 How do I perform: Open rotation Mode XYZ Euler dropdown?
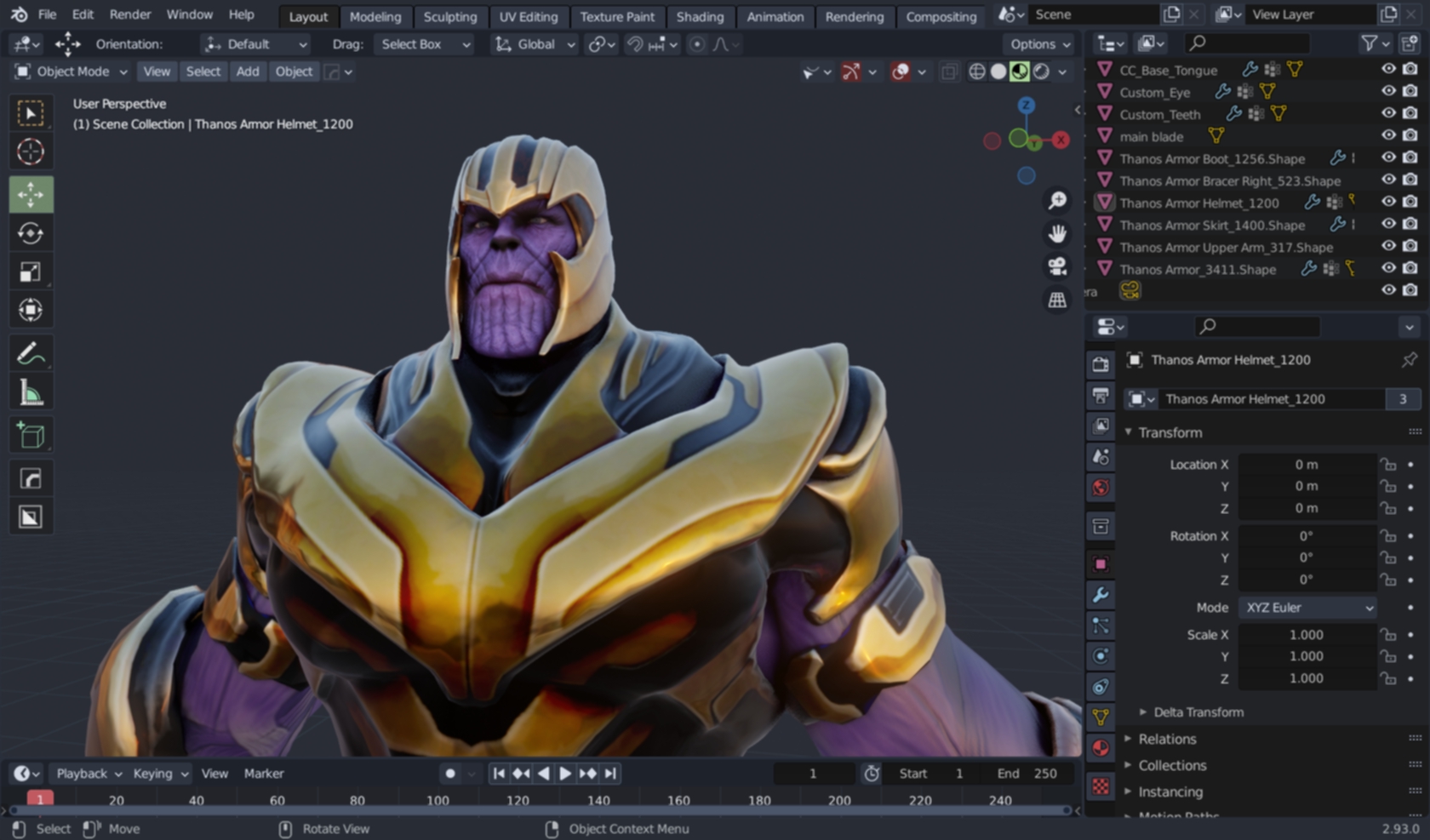pos(1307,608)
